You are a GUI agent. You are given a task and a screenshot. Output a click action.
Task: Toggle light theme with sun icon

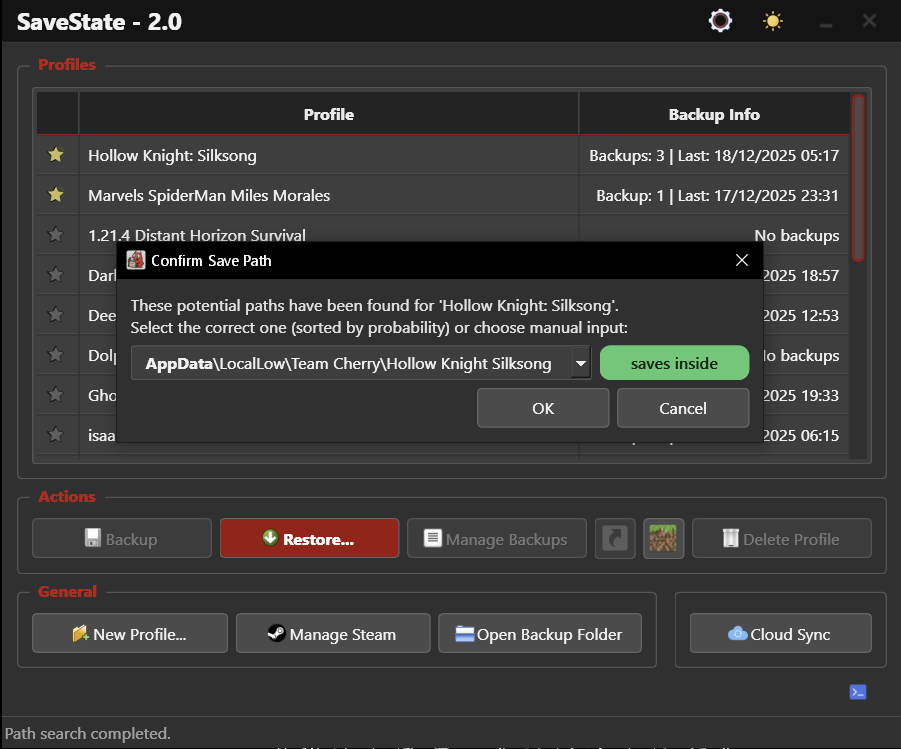tap(773, 21)
